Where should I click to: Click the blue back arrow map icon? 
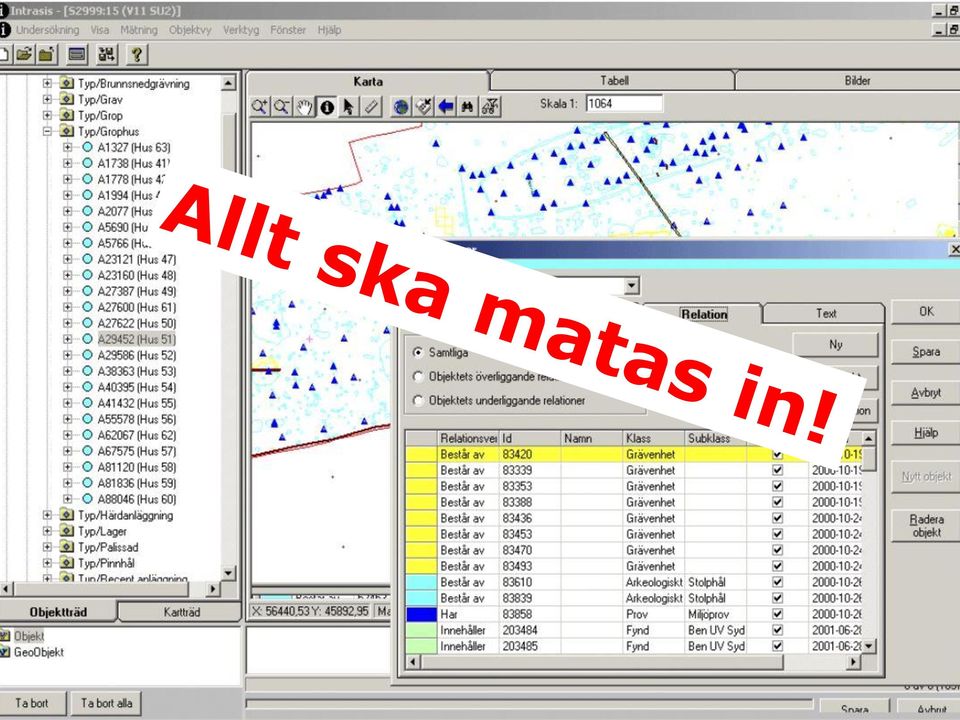tap(446, 107)
